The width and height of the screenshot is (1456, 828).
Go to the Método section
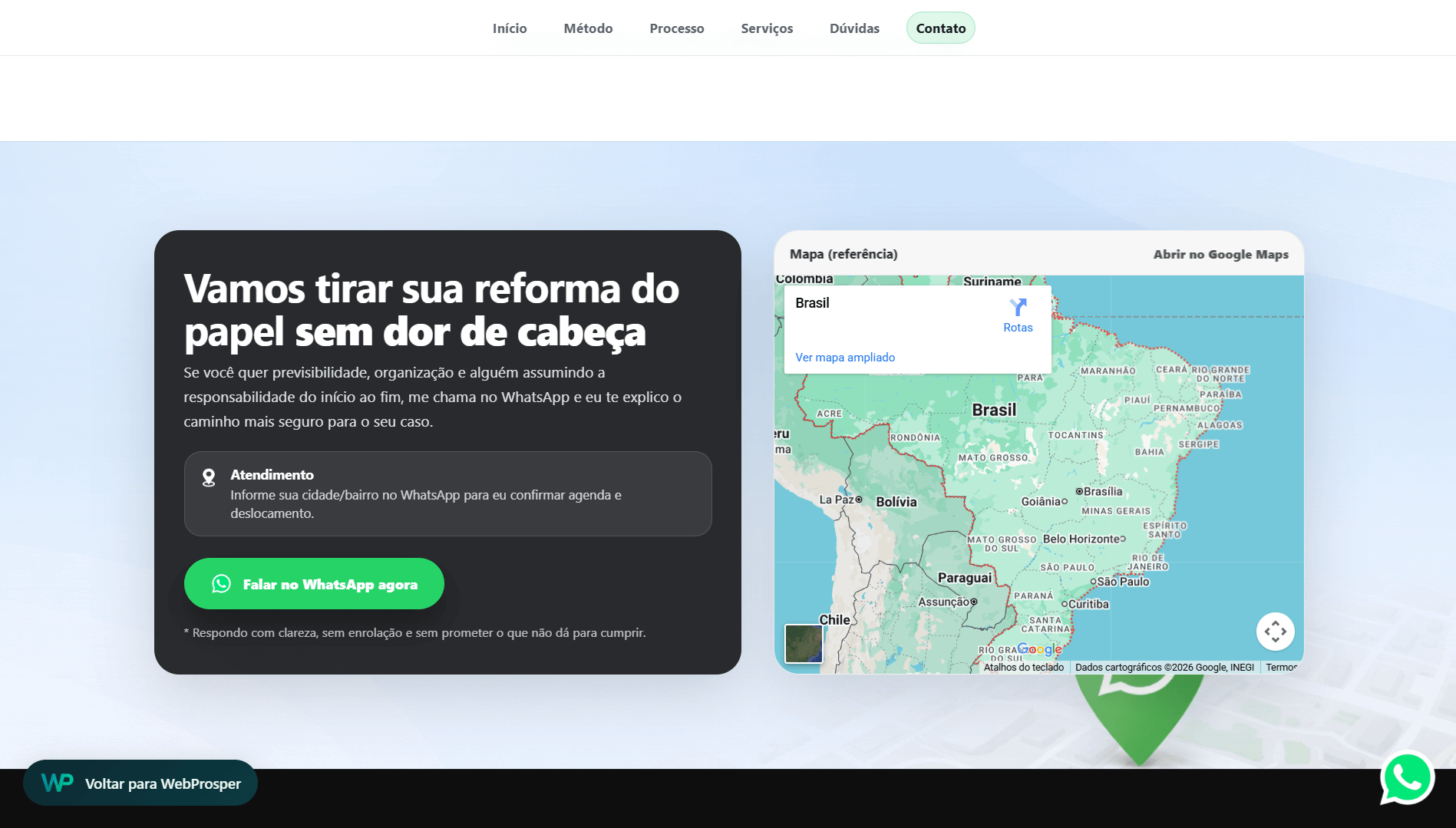click(x=588, y=28)
